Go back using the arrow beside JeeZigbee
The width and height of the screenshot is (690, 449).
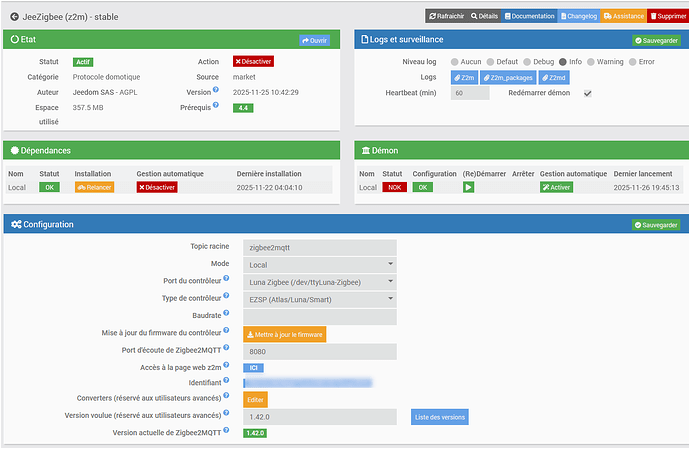click(14, 17)
